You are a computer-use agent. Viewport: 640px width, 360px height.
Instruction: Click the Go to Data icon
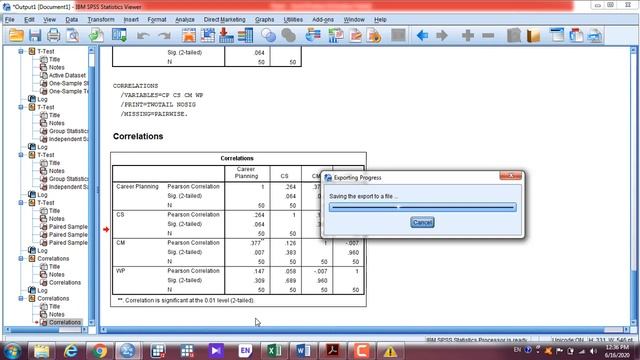(189, 36)
